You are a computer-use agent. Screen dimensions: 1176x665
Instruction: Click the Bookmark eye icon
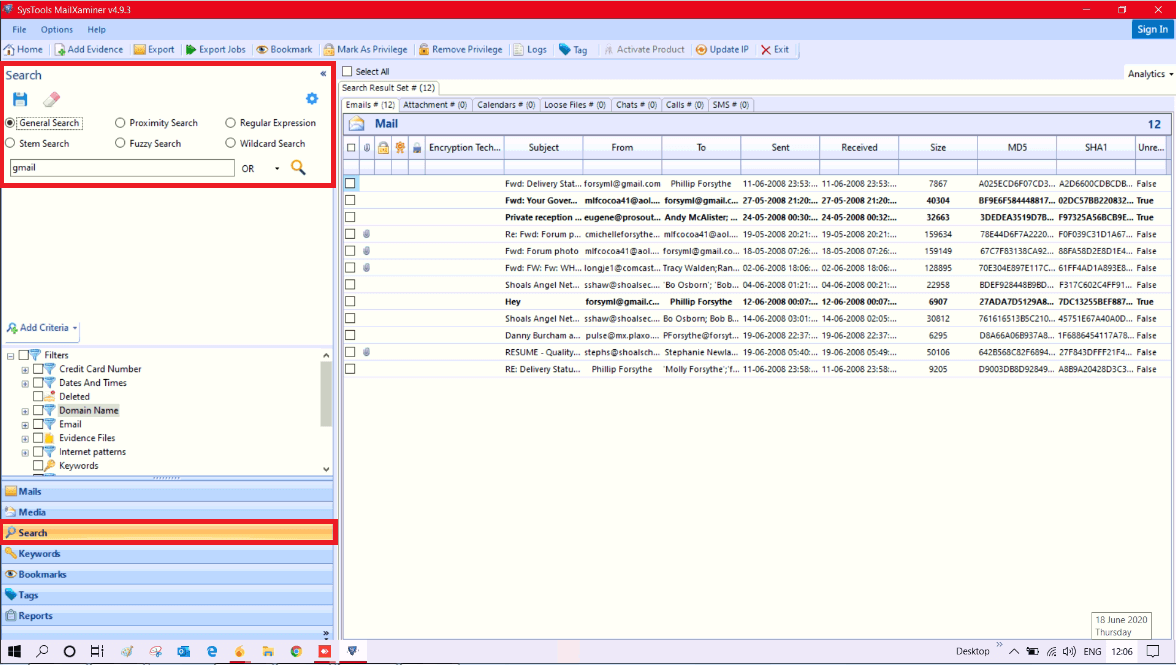(262, 49)
